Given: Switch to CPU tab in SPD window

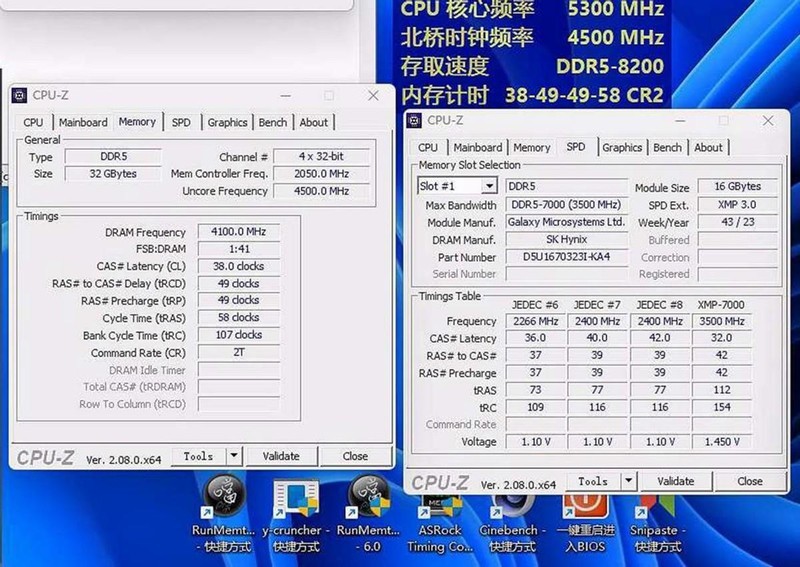Looking at the screenshot, I should [428, 147].
